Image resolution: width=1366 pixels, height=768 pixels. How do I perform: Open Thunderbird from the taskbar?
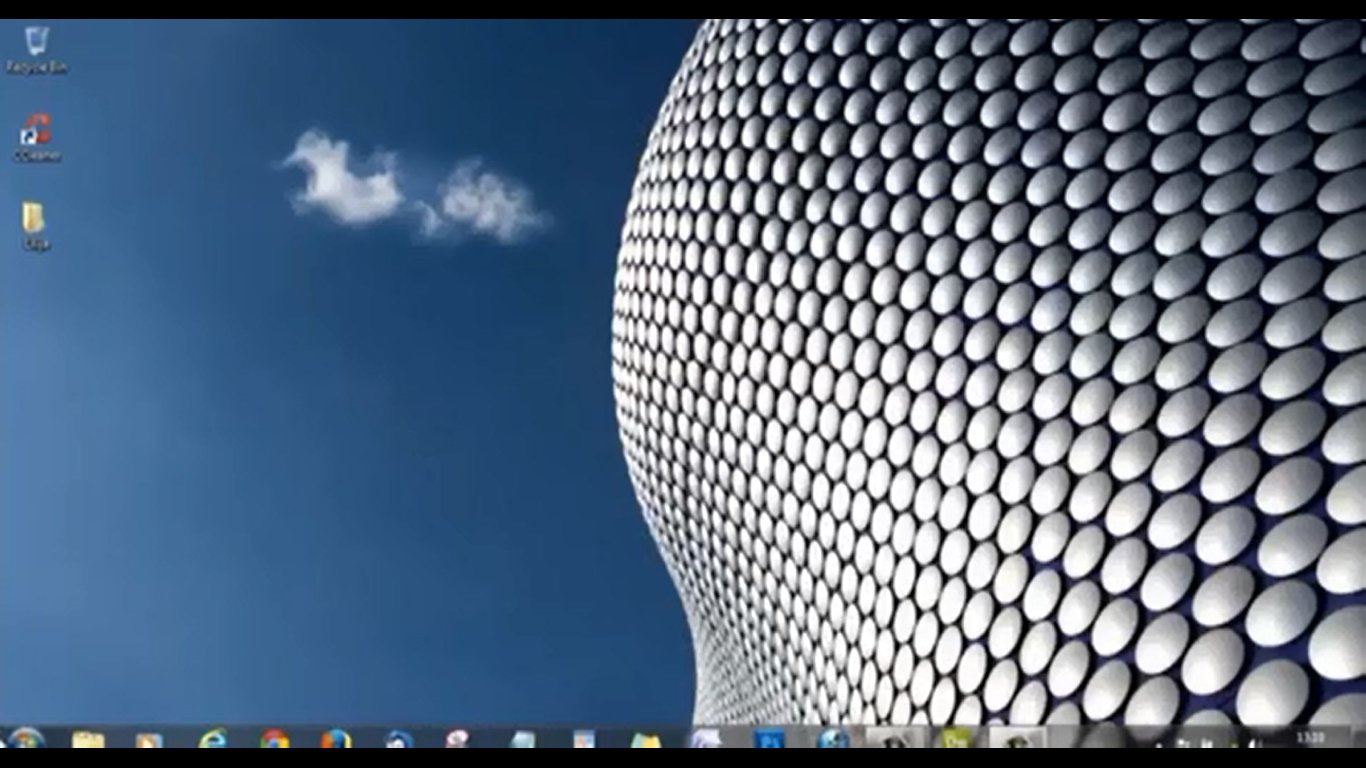(398, 739)
